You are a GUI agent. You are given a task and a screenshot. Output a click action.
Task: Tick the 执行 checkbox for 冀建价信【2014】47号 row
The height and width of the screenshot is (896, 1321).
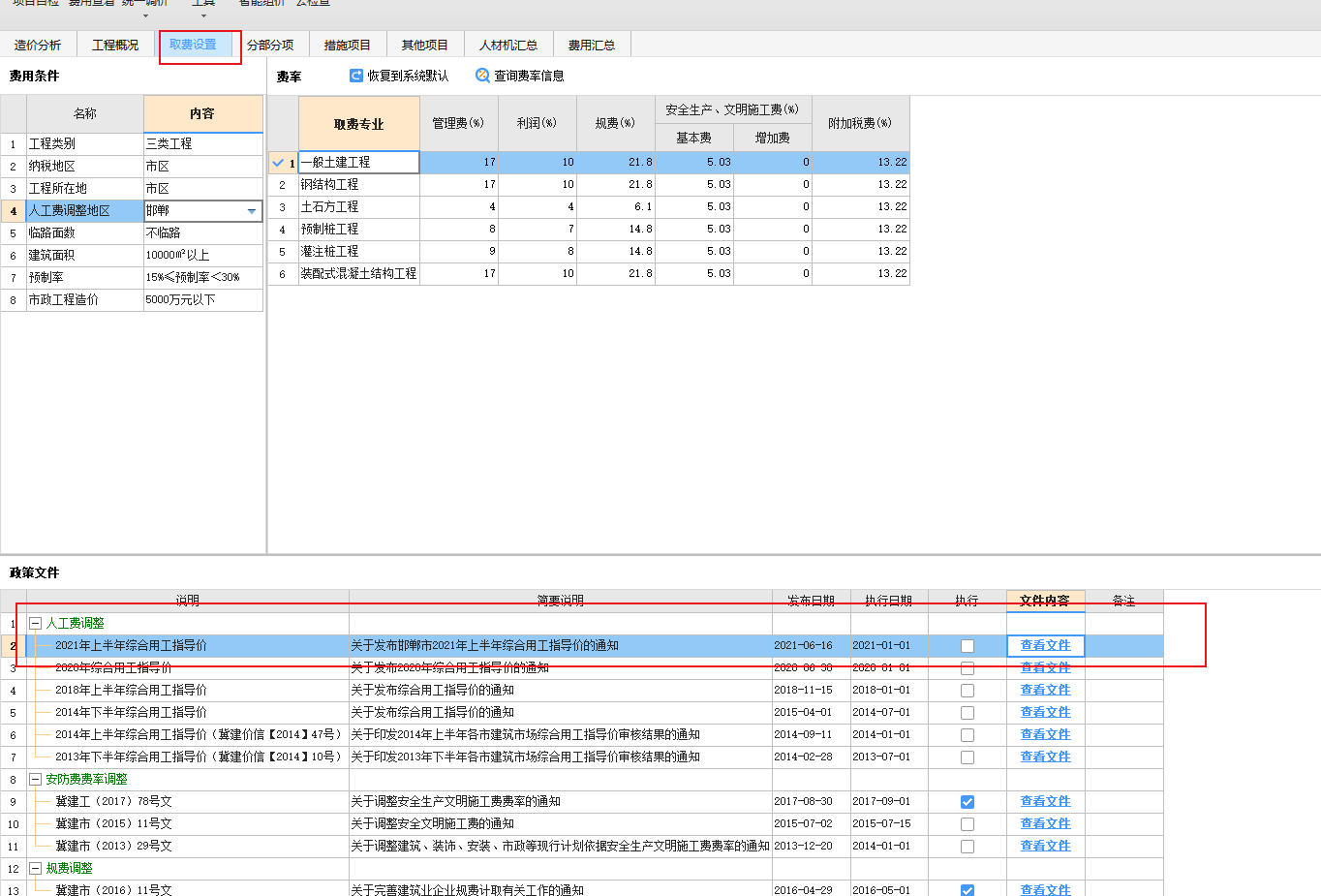(x=968, y=735)
